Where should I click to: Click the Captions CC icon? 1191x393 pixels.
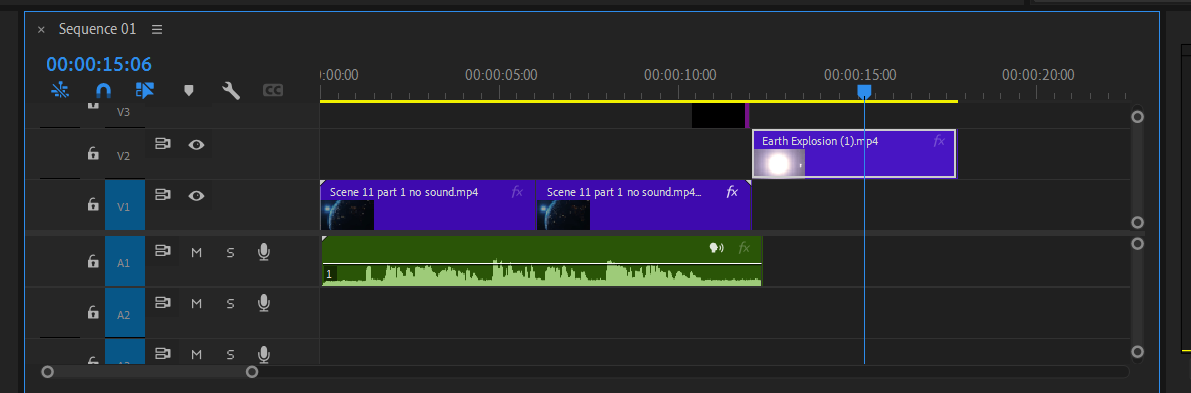click(x=273, y=90)
